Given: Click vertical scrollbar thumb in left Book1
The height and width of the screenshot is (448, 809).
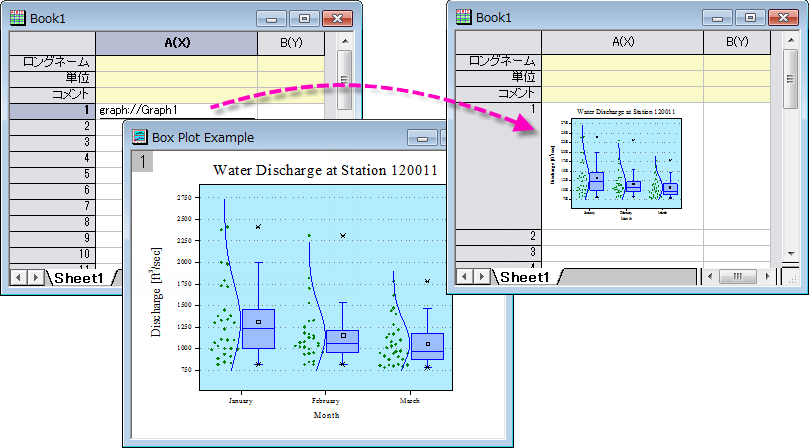Looking at the screenshot, I should tap(345, 80).
